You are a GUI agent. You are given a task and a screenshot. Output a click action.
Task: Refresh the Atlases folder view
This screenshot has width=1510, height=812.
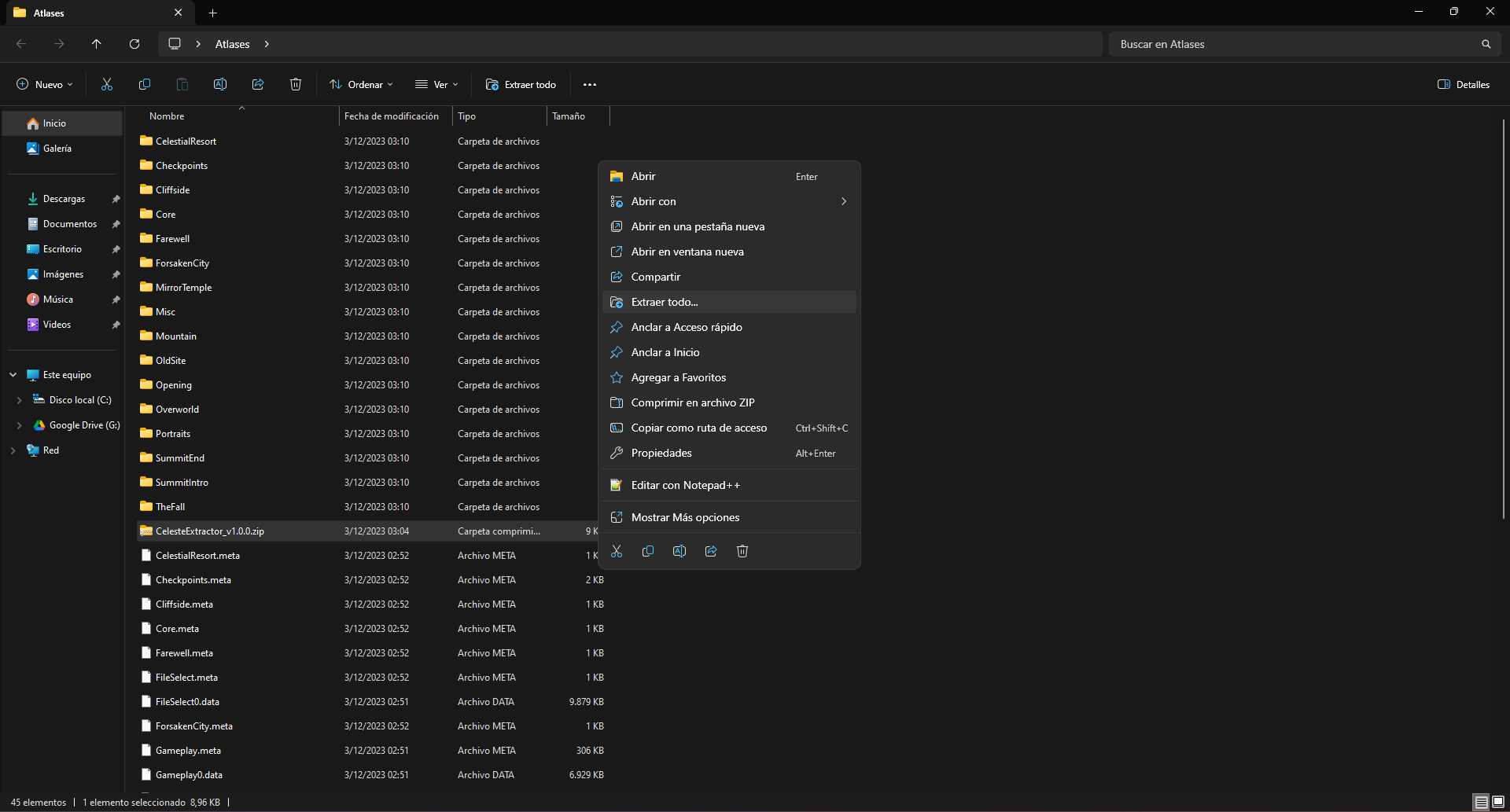click(134, 44)
